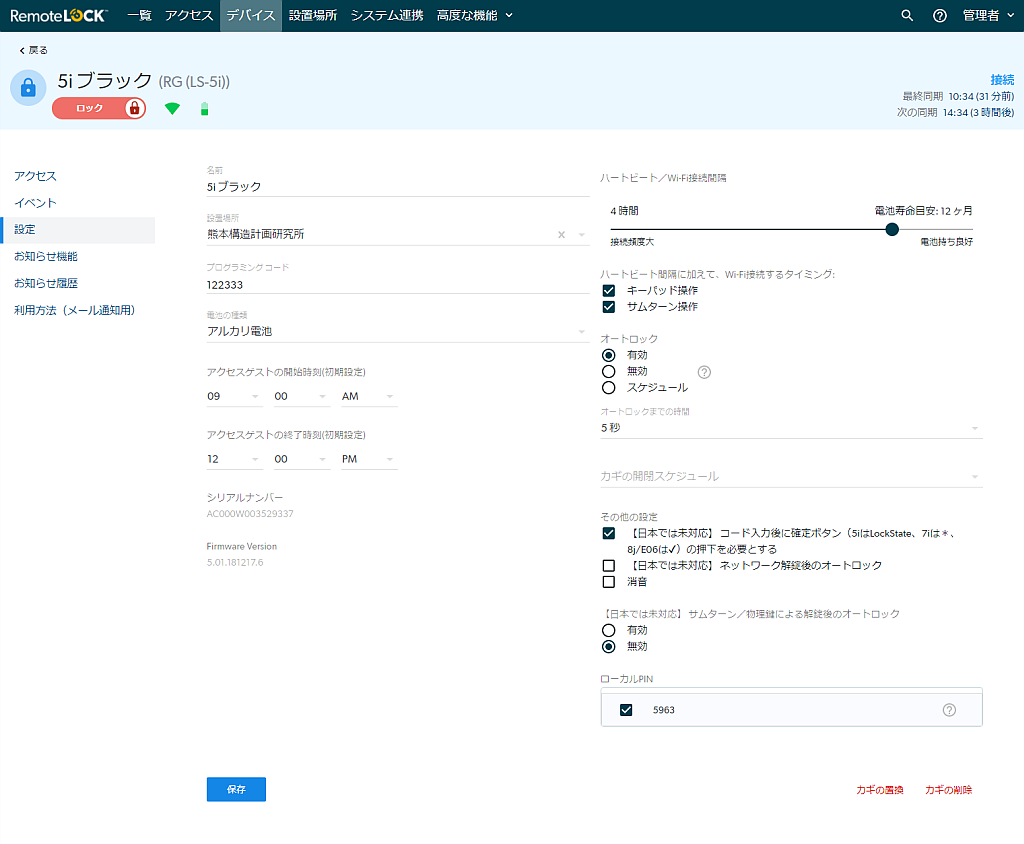
Task: Click the red padlock icon on lock button
Action: (x=135, y=108)
